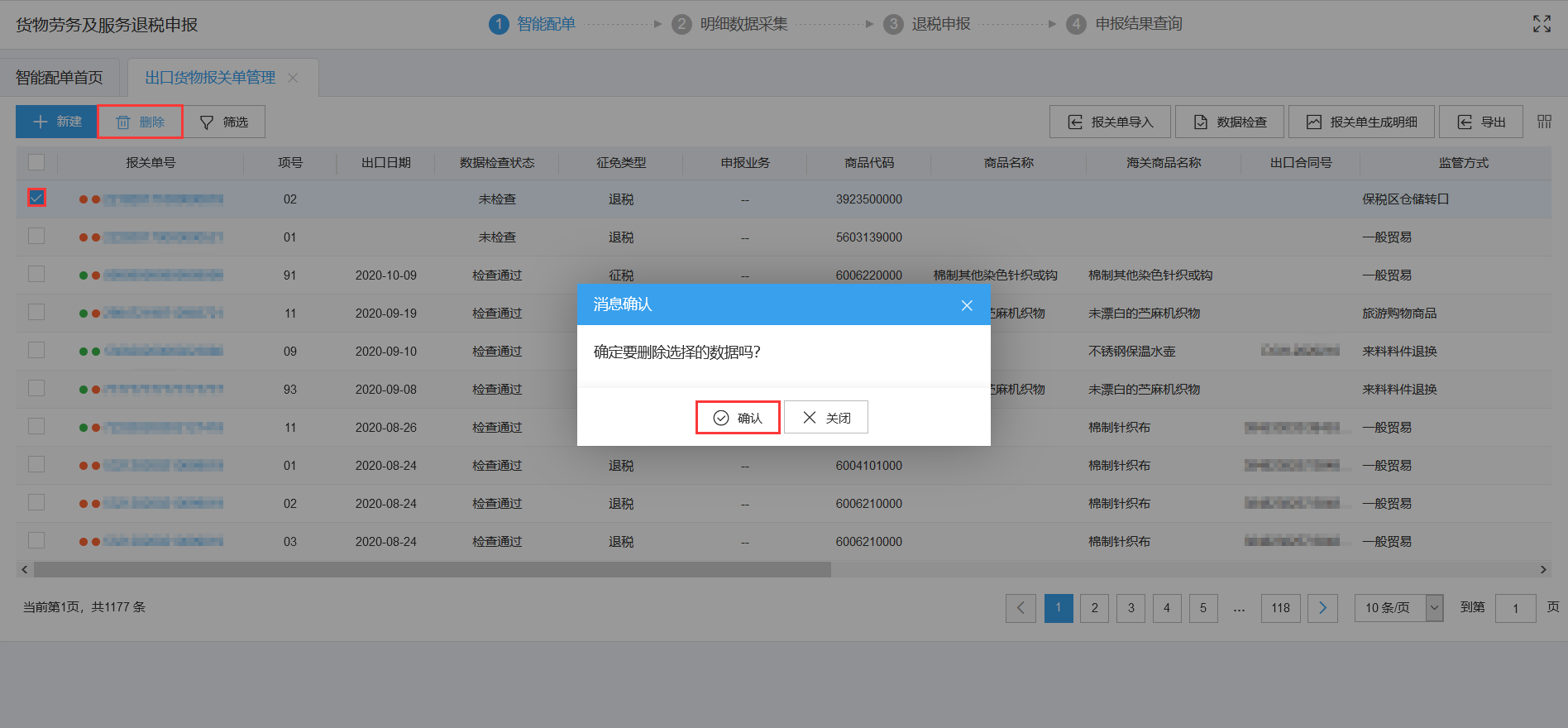The image size is (1568, 728).
Task: Open the column layout grid icon
Action: 1544,122
